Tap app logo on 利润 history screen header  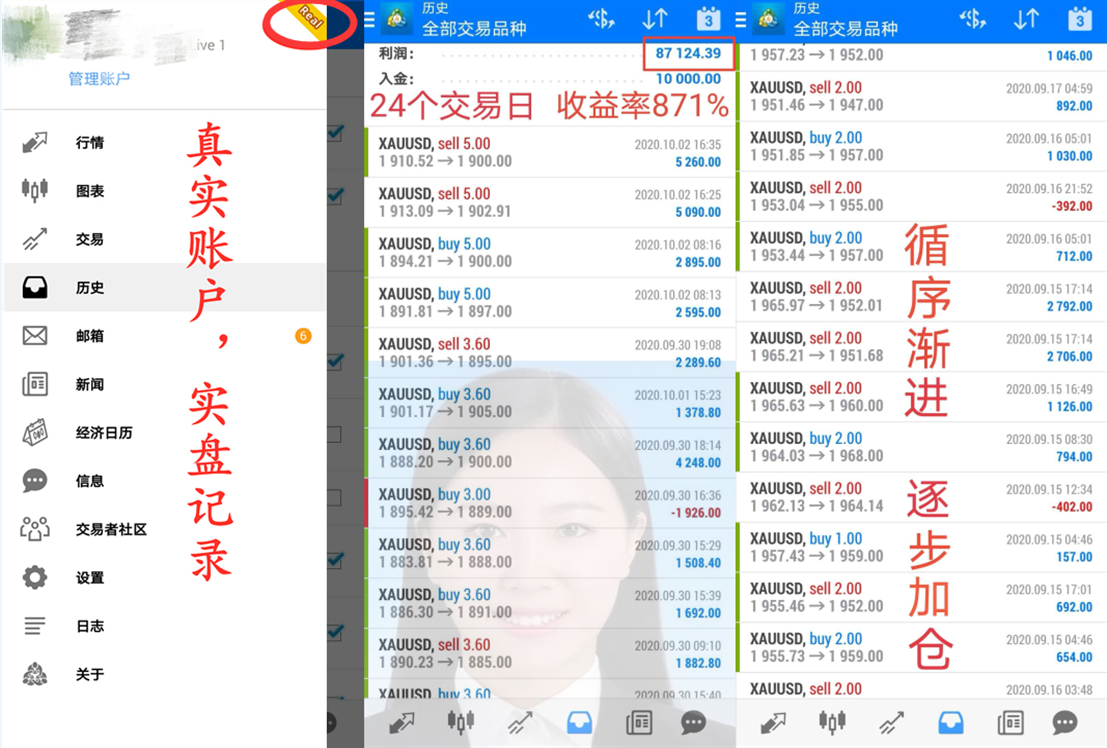coord(397,20)
